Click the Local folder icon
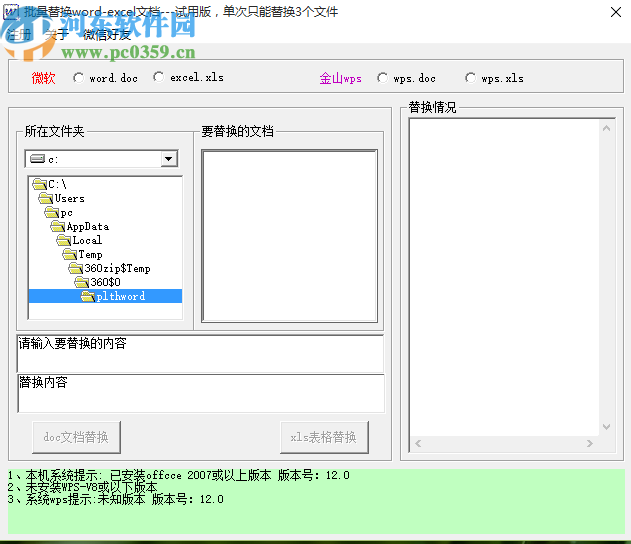The image size is (631, 544). (64, 240)
